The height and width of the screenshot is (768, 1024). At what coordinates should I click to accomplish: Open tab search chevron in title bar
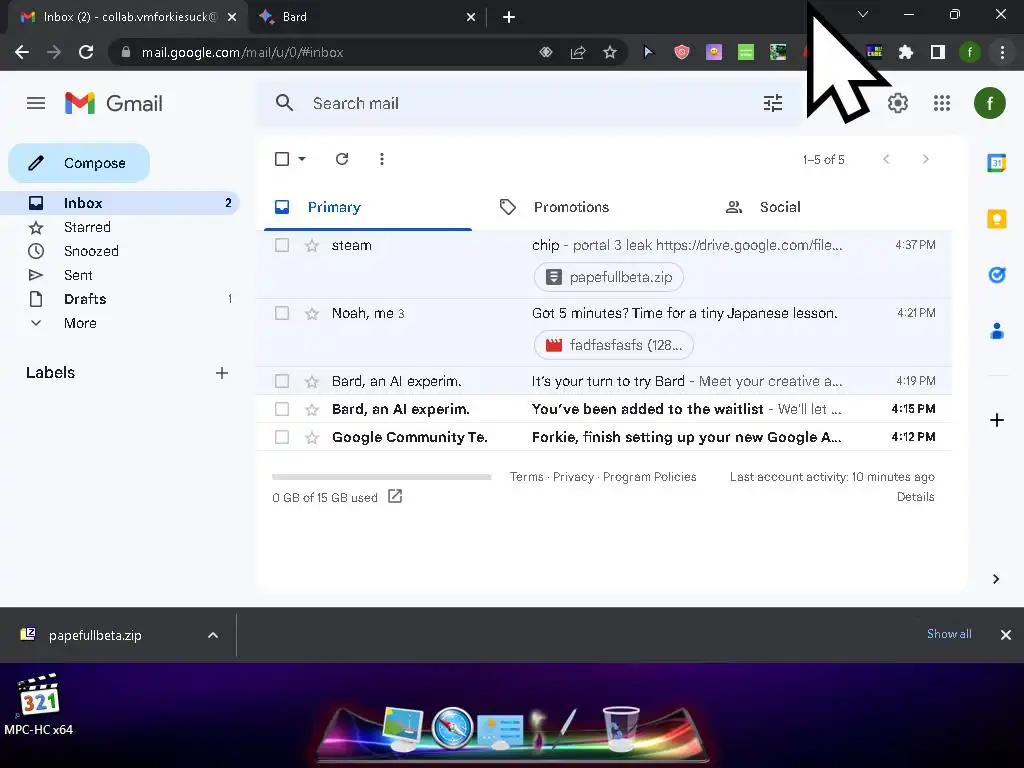point(863,14)
